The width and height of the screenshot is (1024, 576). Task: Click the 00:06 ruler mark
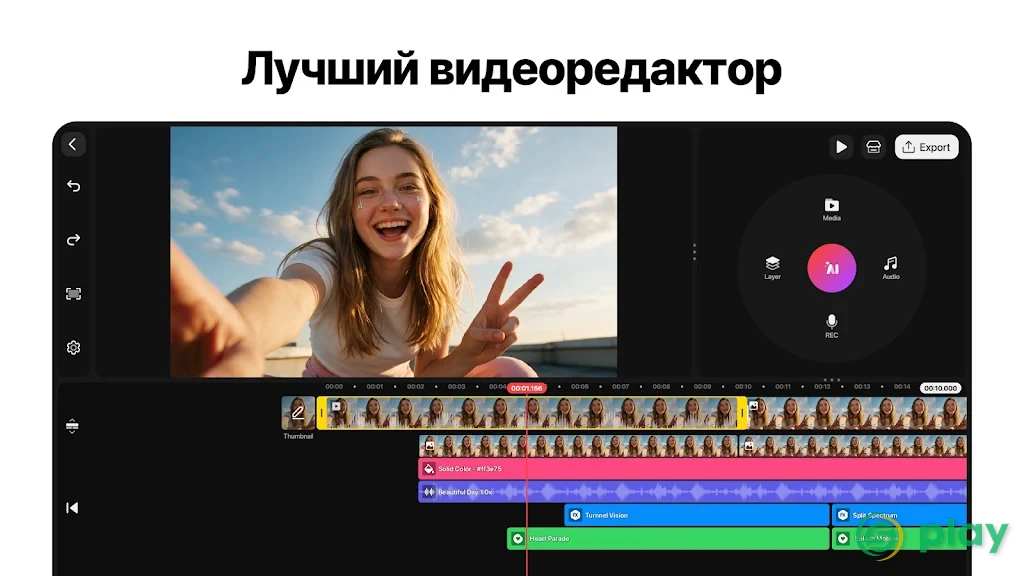579,387
